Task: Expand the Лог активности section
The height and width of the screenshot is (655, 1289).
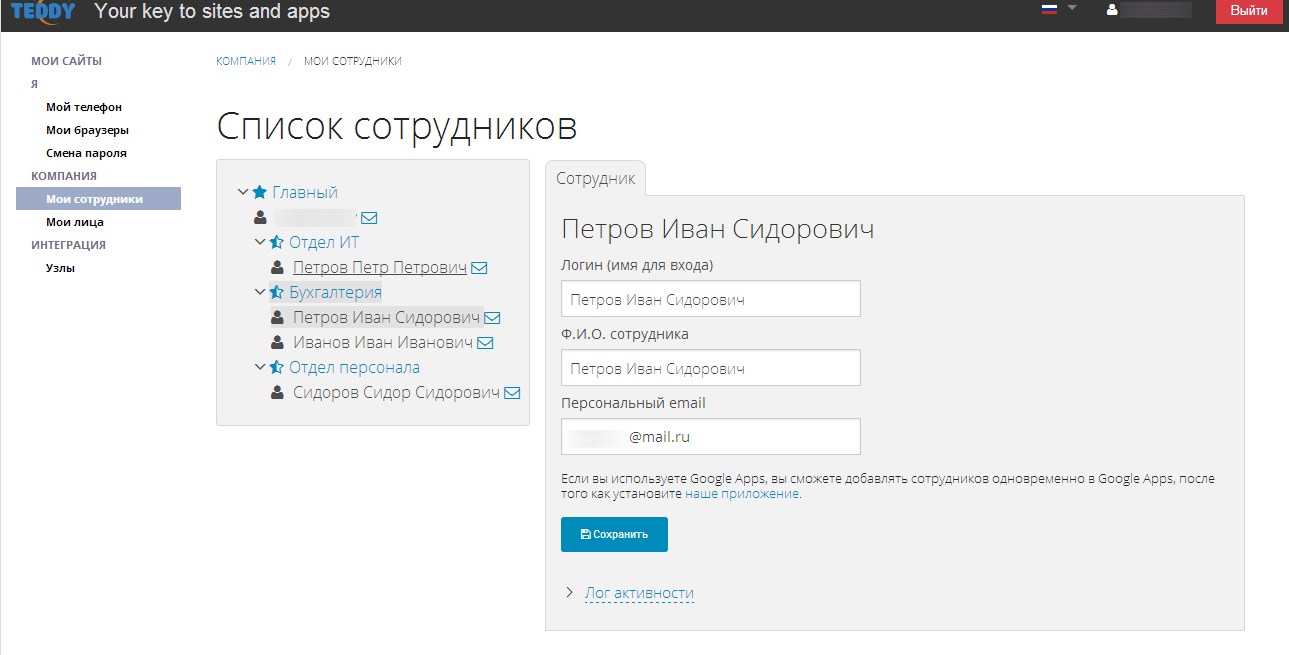Action: [x=639, y=593]
